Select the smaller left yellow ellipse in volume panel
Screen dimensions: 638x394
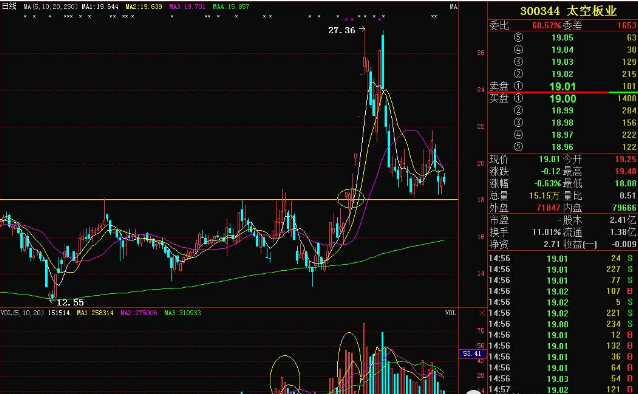point(285,374)
